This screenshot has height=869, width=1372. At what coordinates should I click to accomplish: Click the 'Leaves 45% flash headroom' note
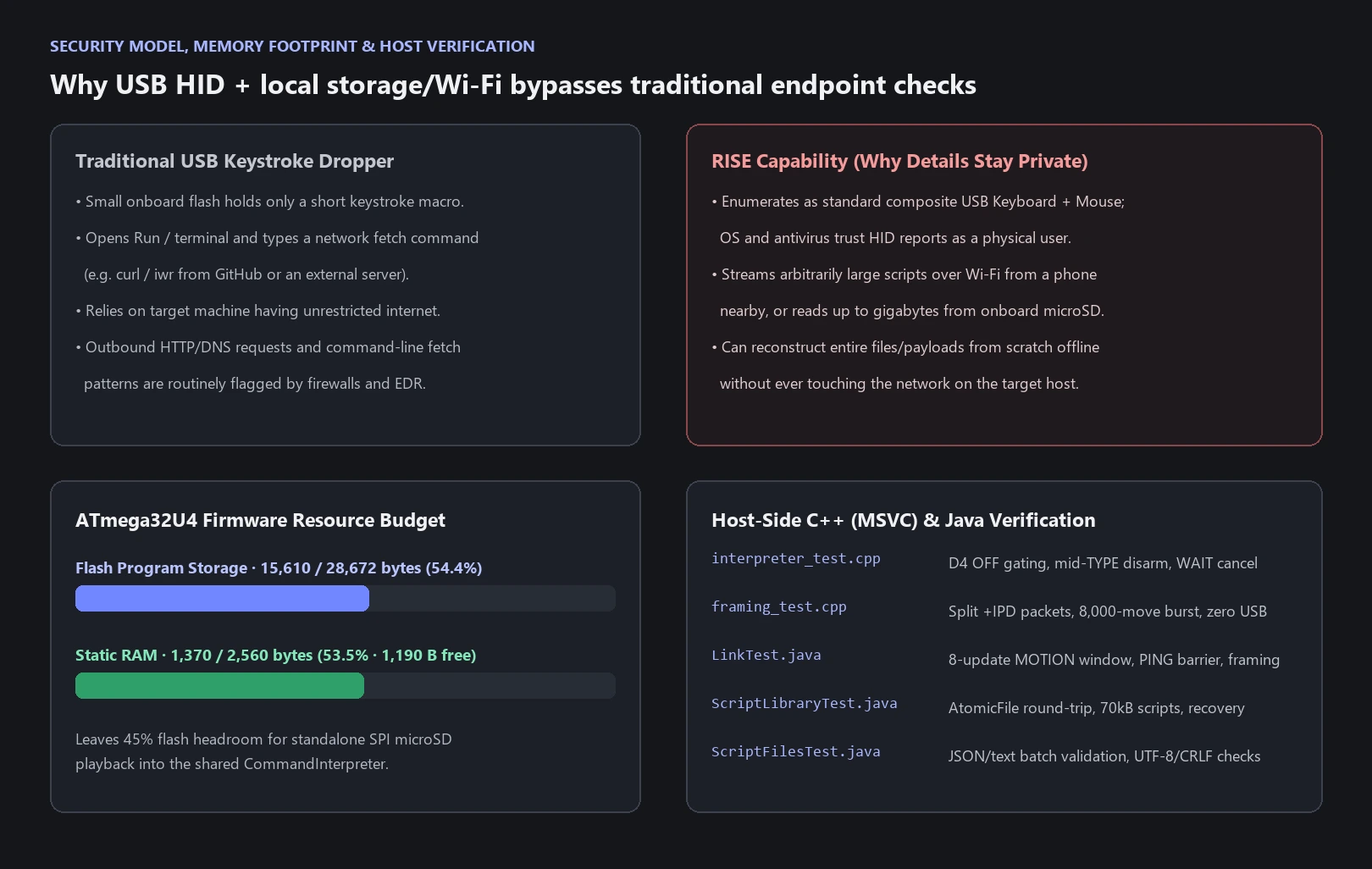pos(263,739)
